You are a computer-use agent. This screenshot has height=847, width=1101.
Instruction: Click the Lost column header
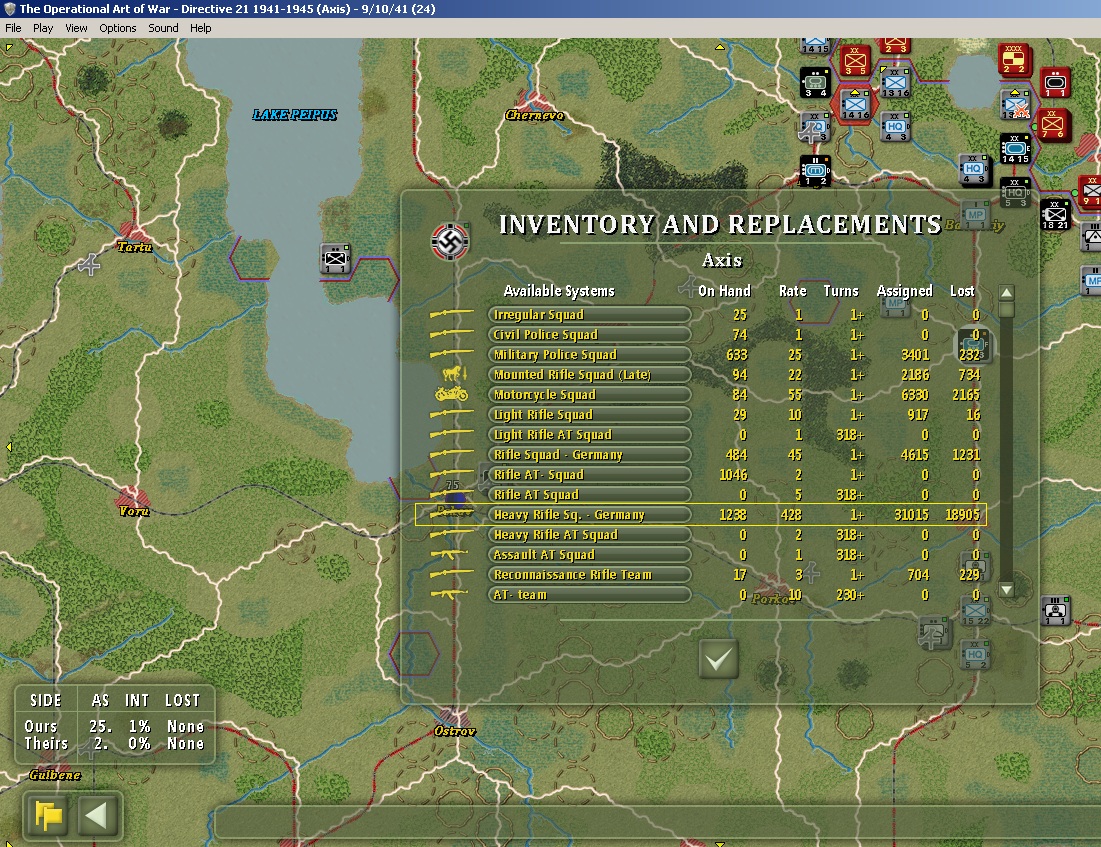click(962, 291)
